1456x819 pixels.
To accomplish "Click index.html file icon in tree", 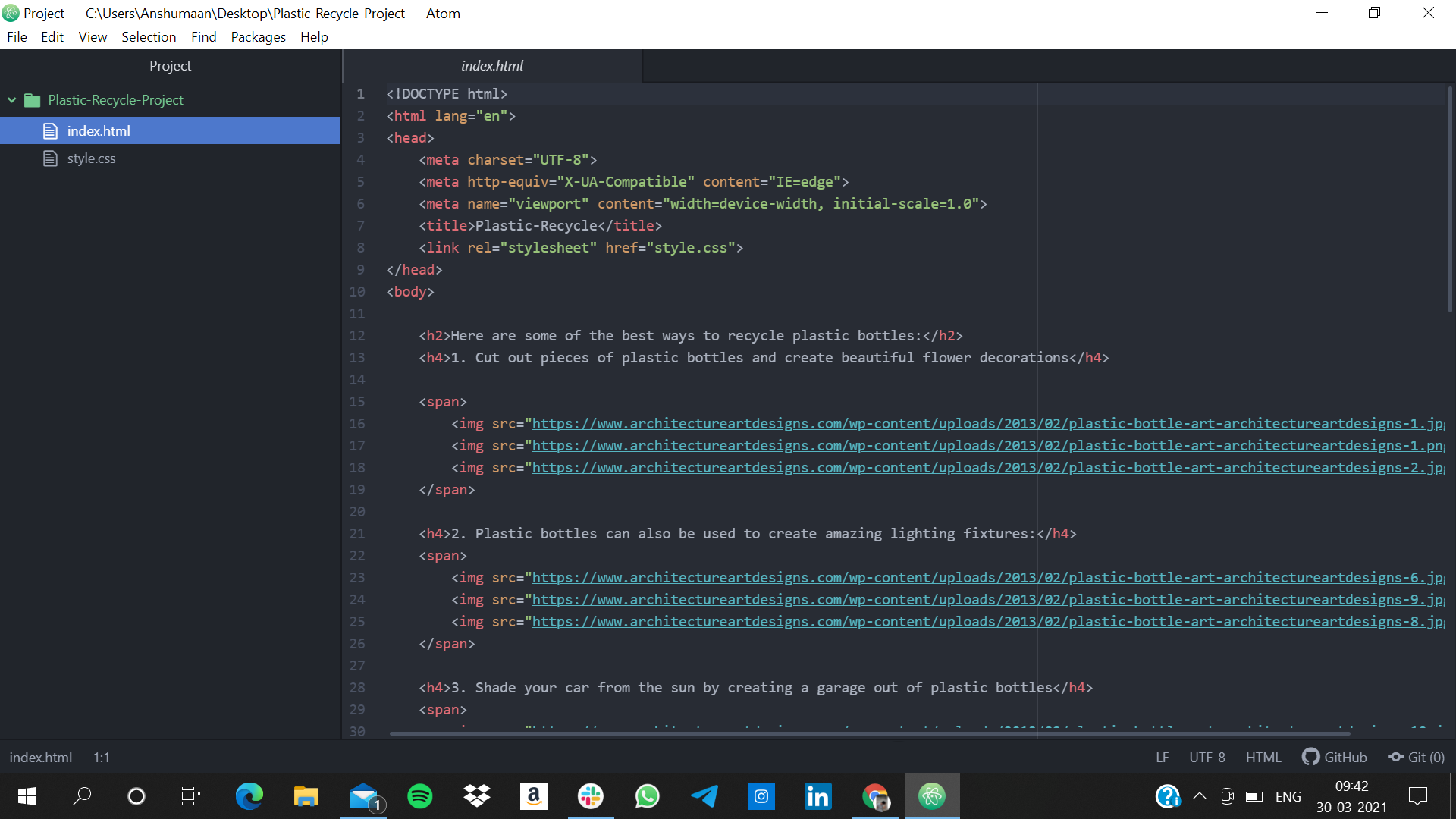I will pos(50,130).
